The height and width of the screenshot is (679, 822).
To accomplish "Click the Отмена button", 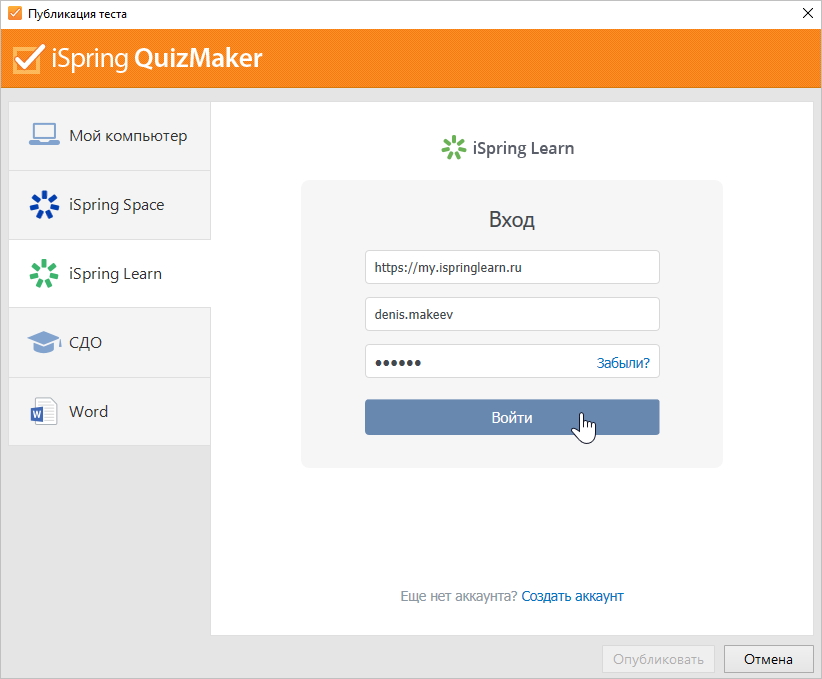I will (769, 659).
